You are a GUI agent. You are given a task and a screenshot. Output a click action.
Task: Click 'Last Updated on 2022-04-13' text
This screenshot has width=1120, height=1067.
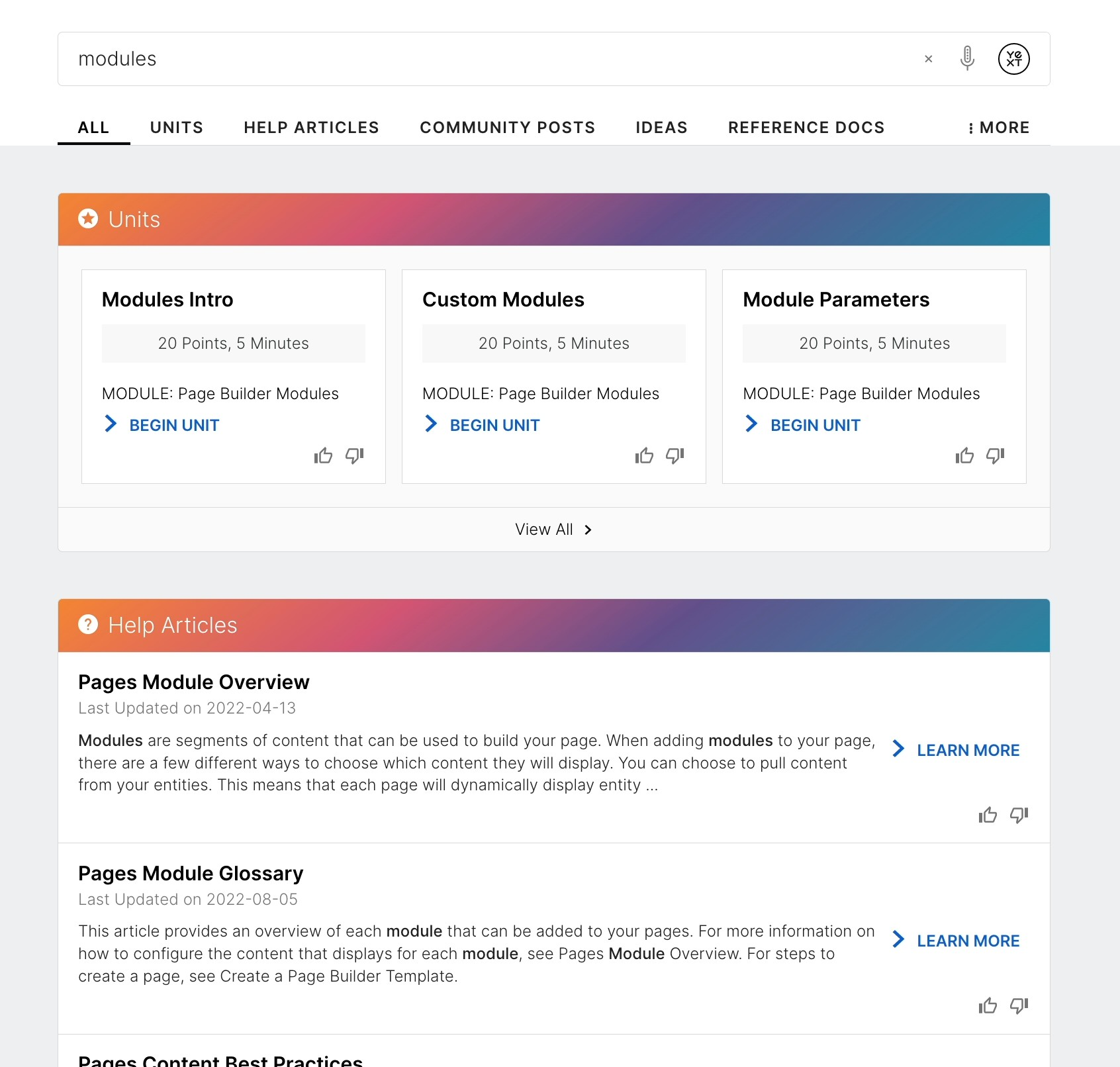(187, 708)
